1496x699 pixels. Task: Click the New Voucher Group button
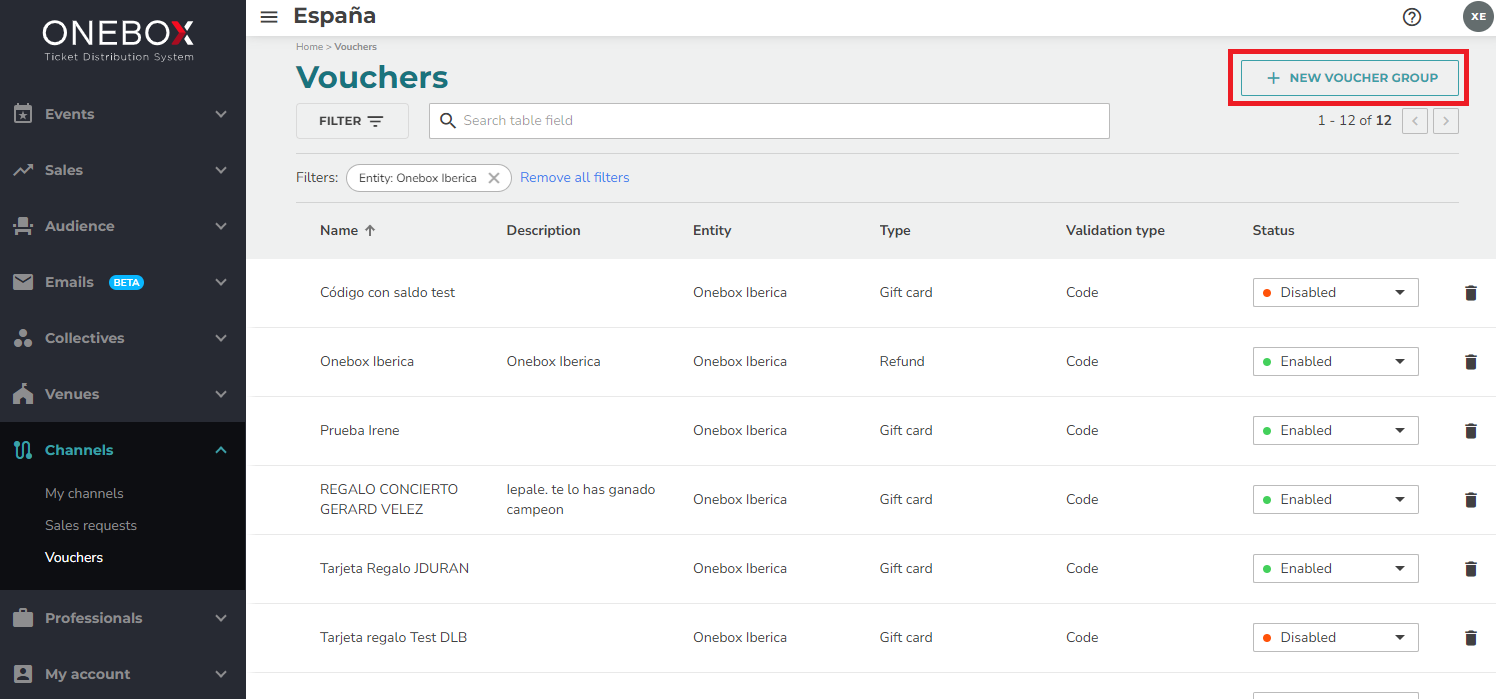pos(1350,78)
